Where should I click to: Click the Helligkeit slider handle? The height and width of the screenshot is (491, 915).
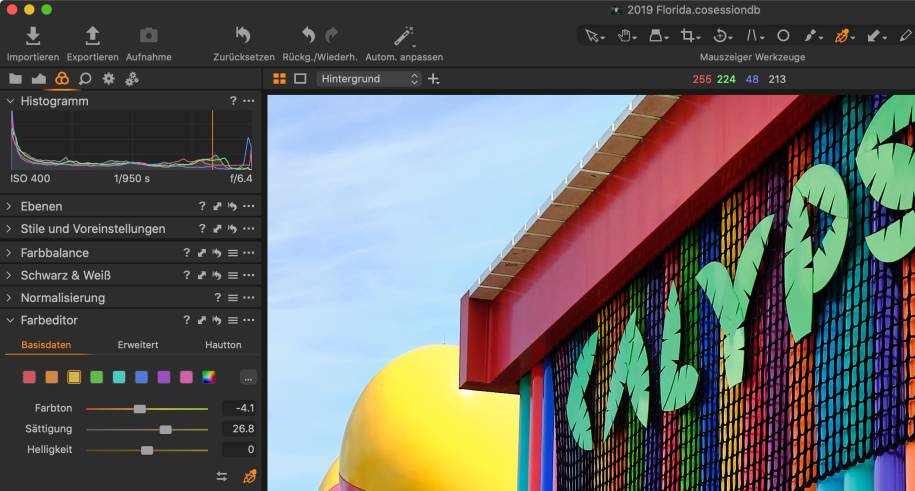(147, 450)
